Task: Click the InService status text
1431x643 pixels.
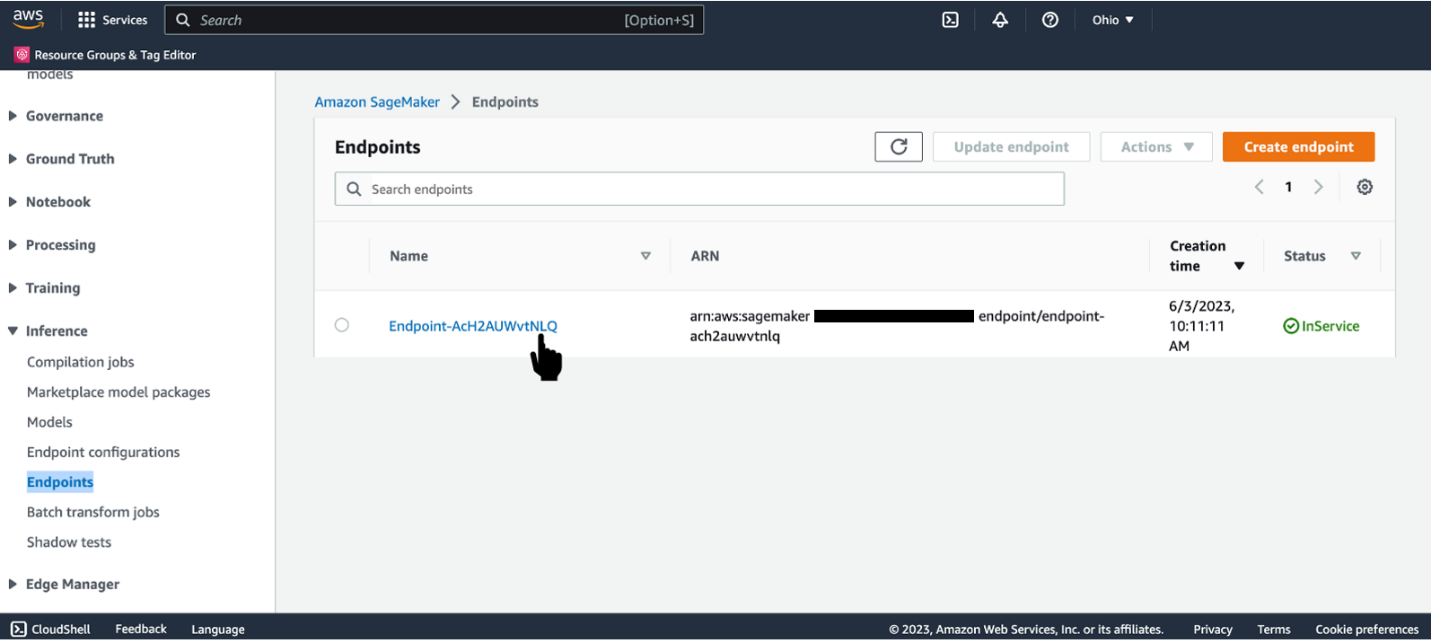Action: [x=1330, y=326]
